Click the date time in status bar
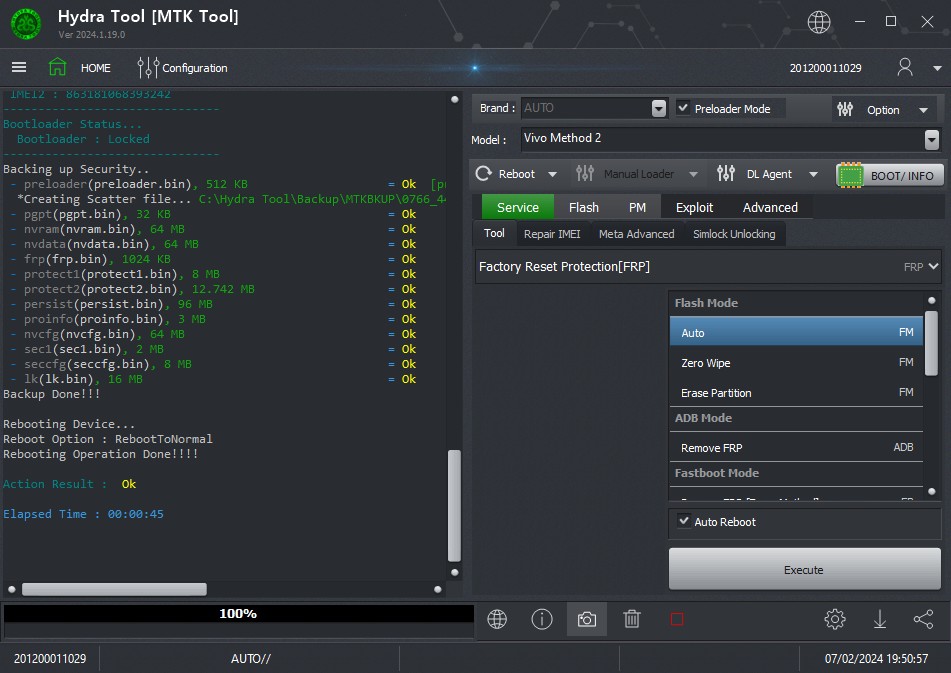 (x=876, y=658)
